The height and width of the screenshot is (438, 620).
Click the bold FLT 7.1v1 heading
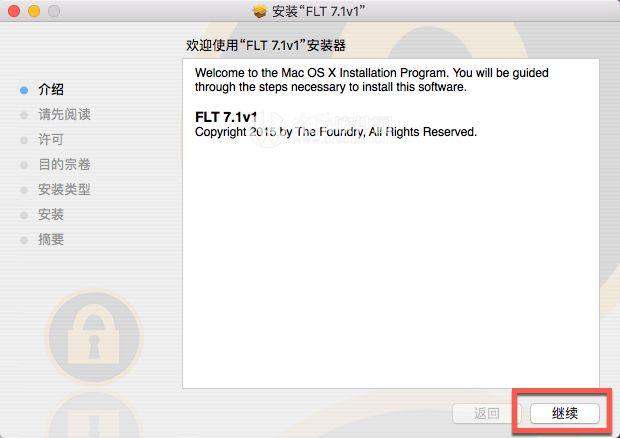226,117
